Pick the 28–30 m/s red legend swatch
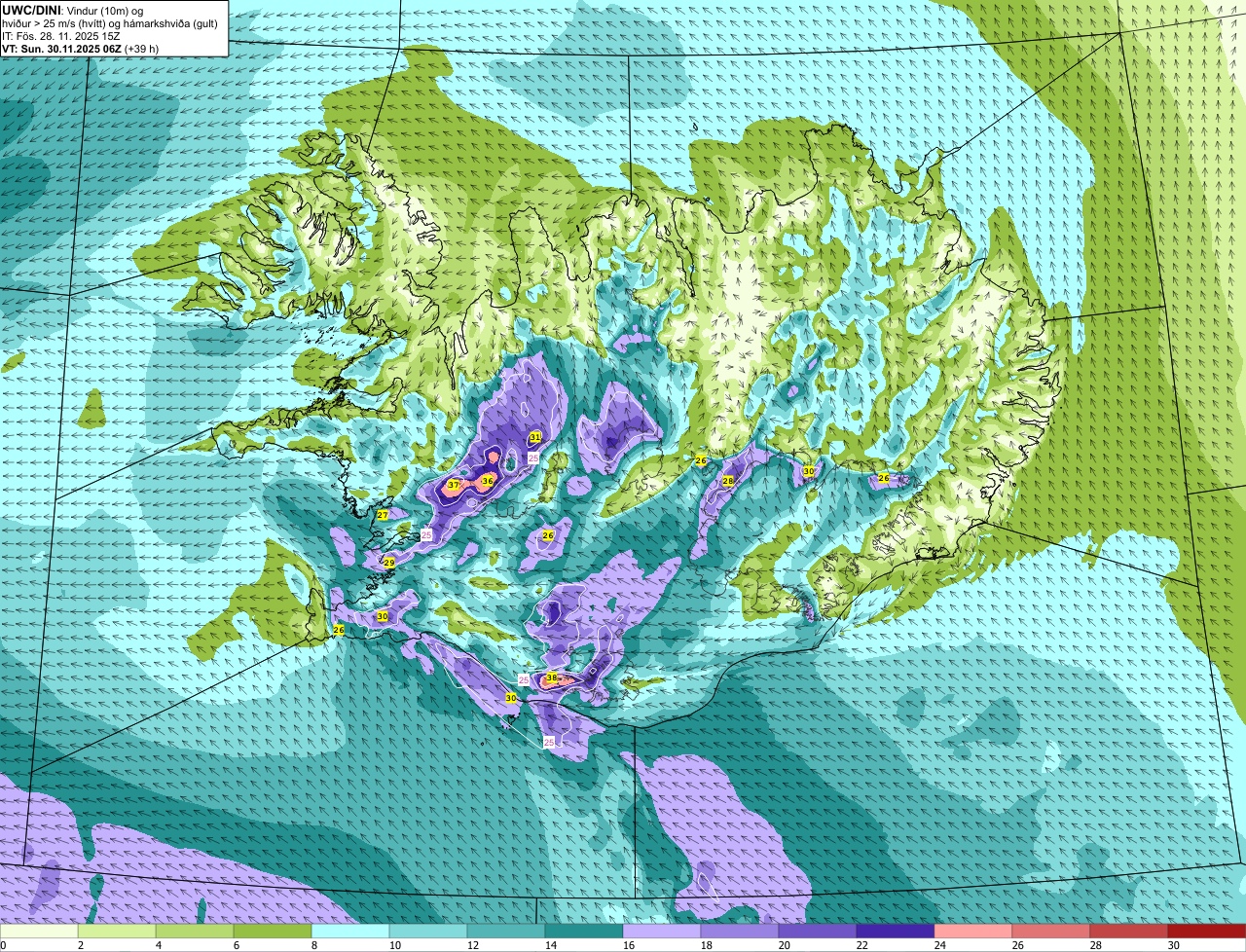 (x=1129, y=931)
